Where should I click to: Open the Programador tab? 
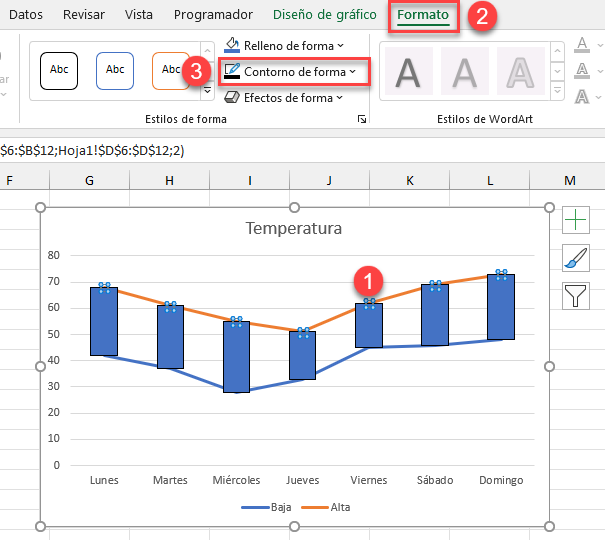(x=213, y=15)
